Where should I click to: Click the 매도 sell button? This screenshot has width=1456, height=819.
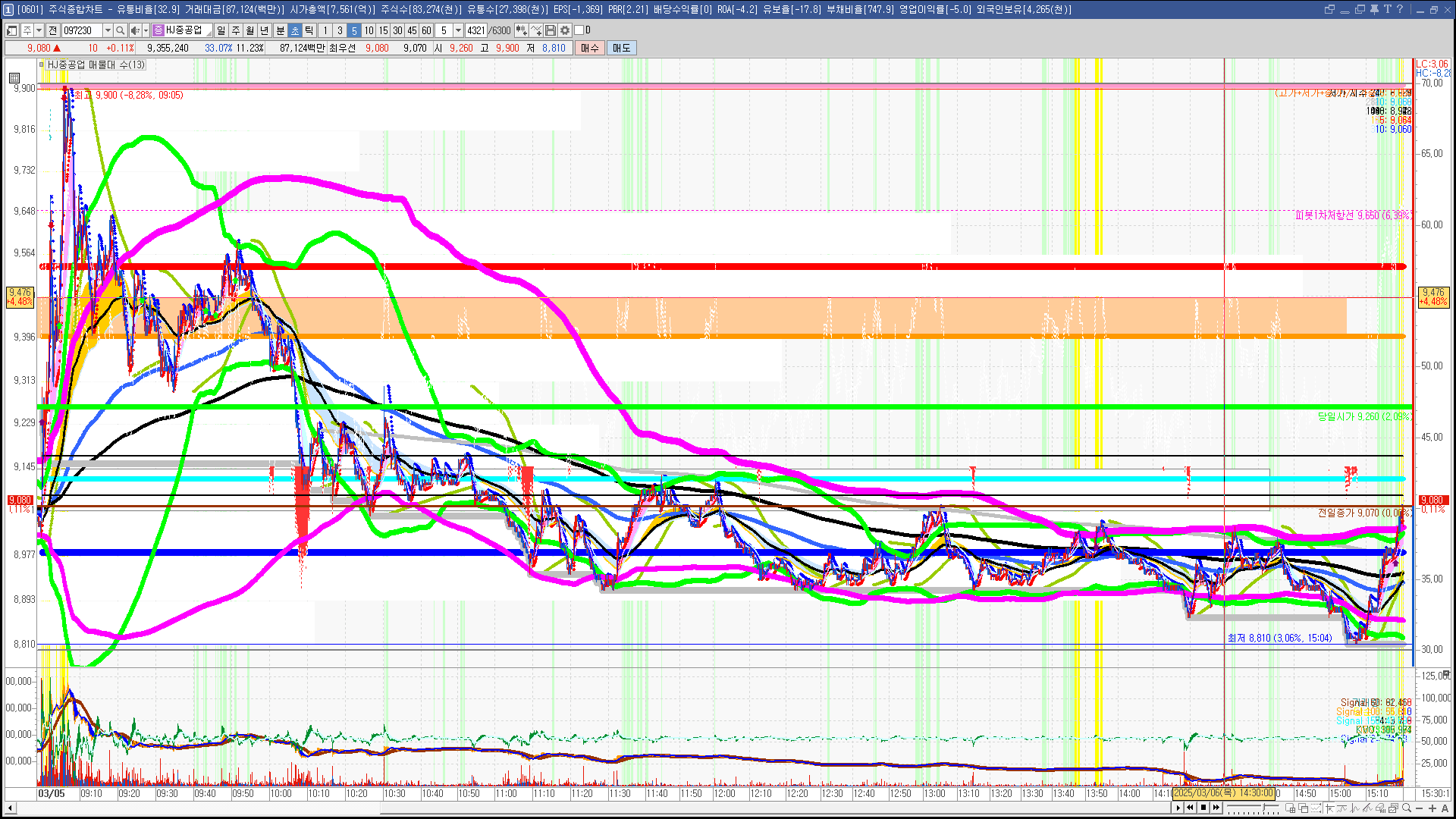point(622,48)
